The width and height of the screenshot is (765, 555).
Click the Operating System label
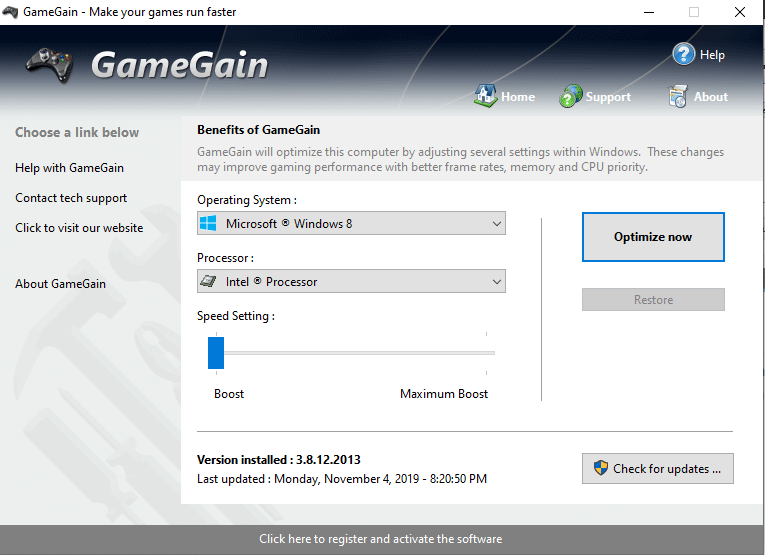tap(247, 200)
